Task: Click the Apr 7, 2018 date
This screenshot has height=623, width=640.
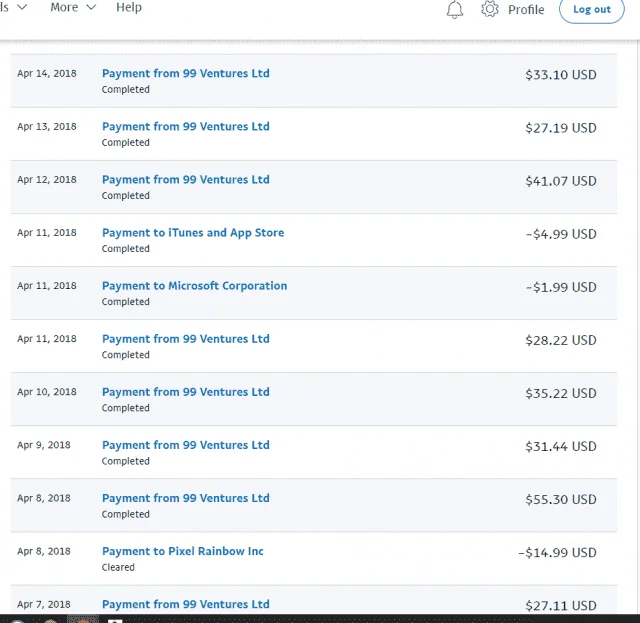Action: [x=44, y=604]
